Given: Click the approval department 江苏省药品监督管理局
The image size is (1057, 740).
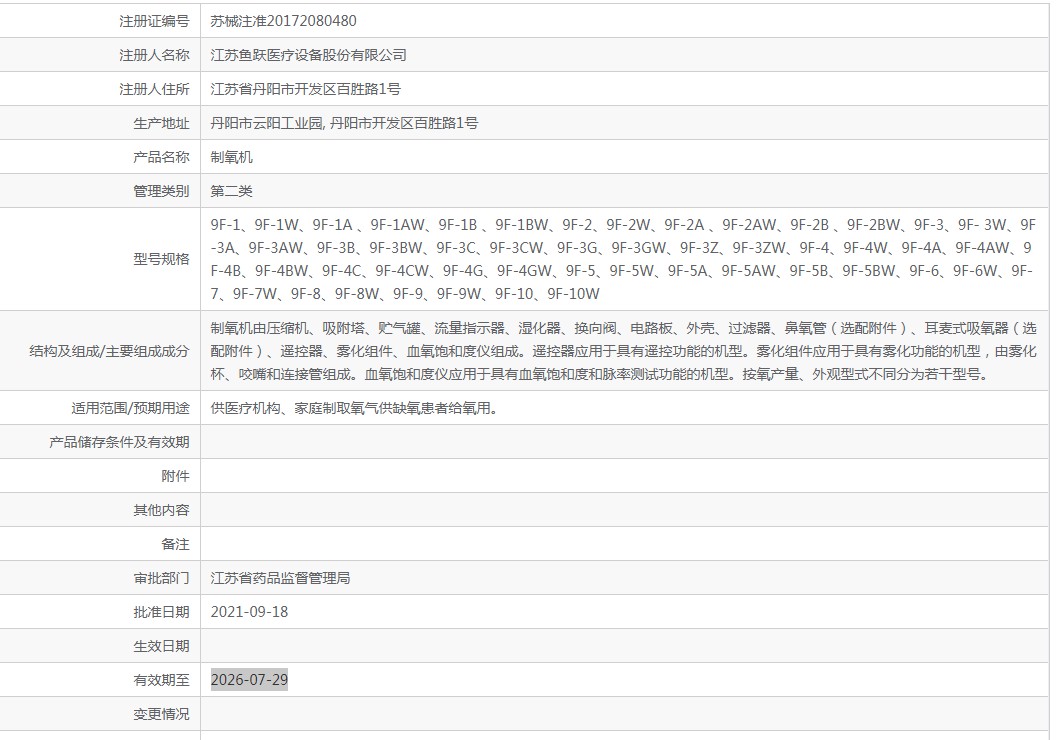Looking at the screenshot, I should (x=280, y=578).
